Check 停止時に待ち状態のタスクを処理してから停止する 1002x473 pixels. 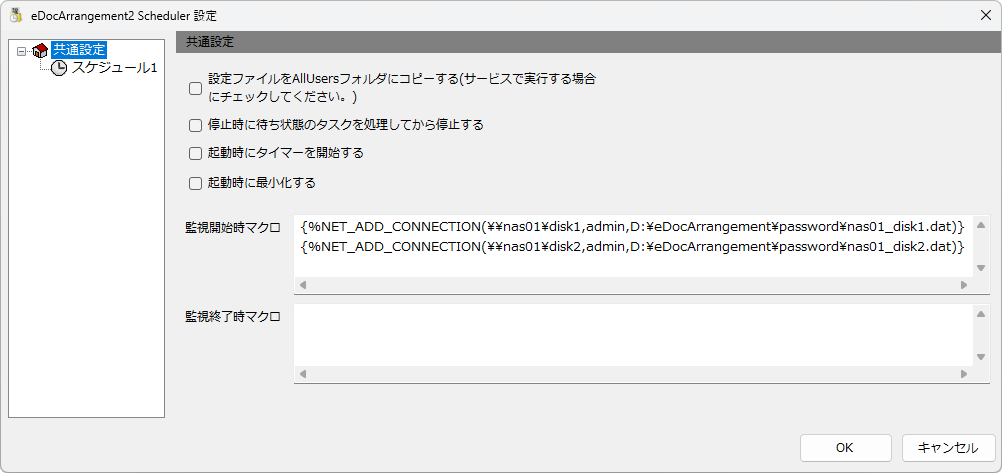tap(196, 125)
